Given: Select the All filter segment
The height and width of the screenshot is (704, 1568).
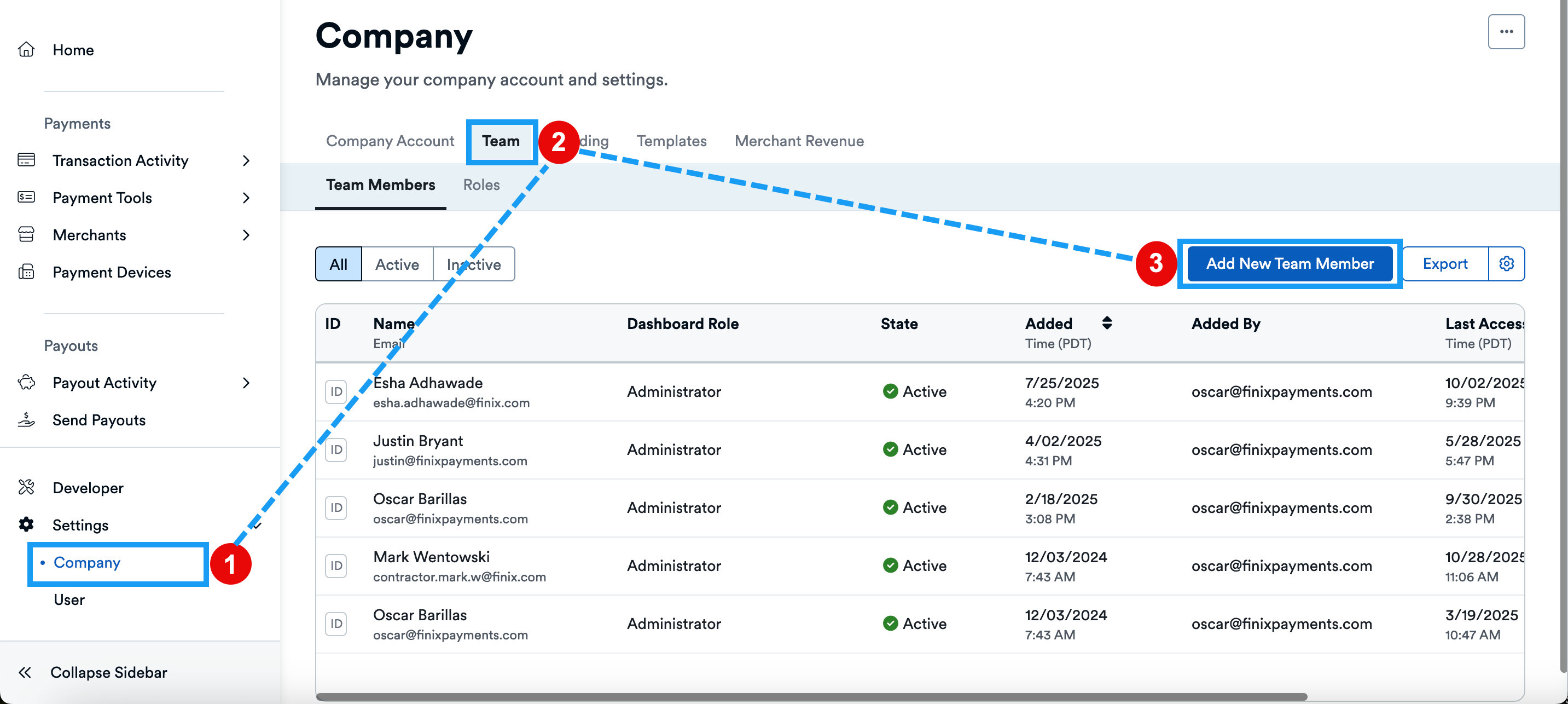Looking at the screenshot, I should pos(339,264).
